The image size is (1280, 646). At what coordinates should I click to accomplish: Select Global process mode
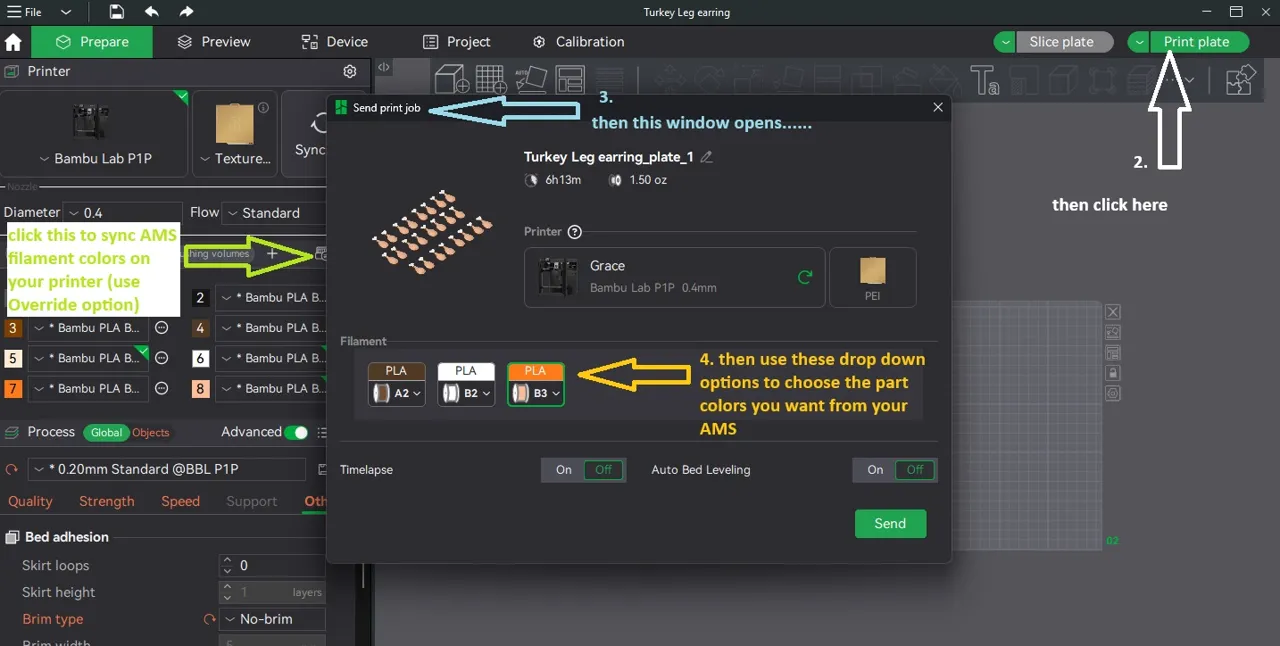(106, 432)
